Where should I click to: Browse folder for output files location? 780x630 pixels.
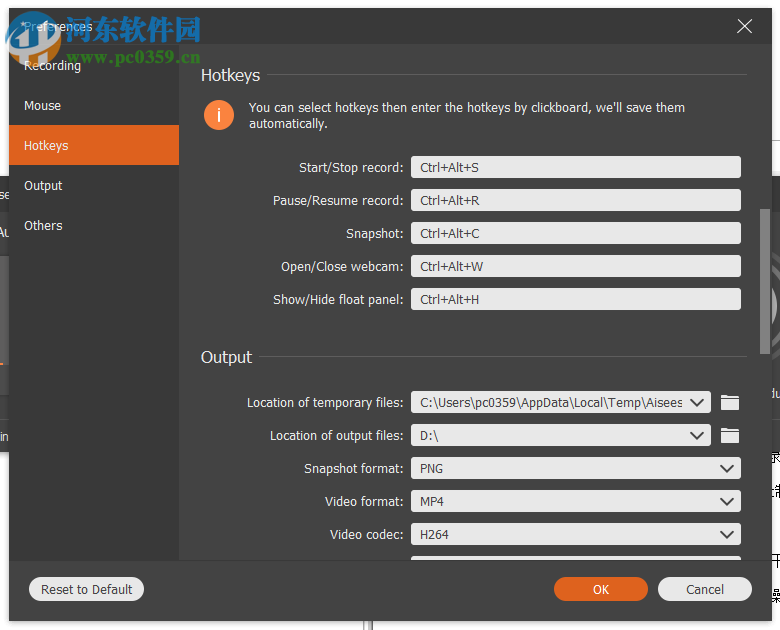pyautogui.click(x=730, y=435)
